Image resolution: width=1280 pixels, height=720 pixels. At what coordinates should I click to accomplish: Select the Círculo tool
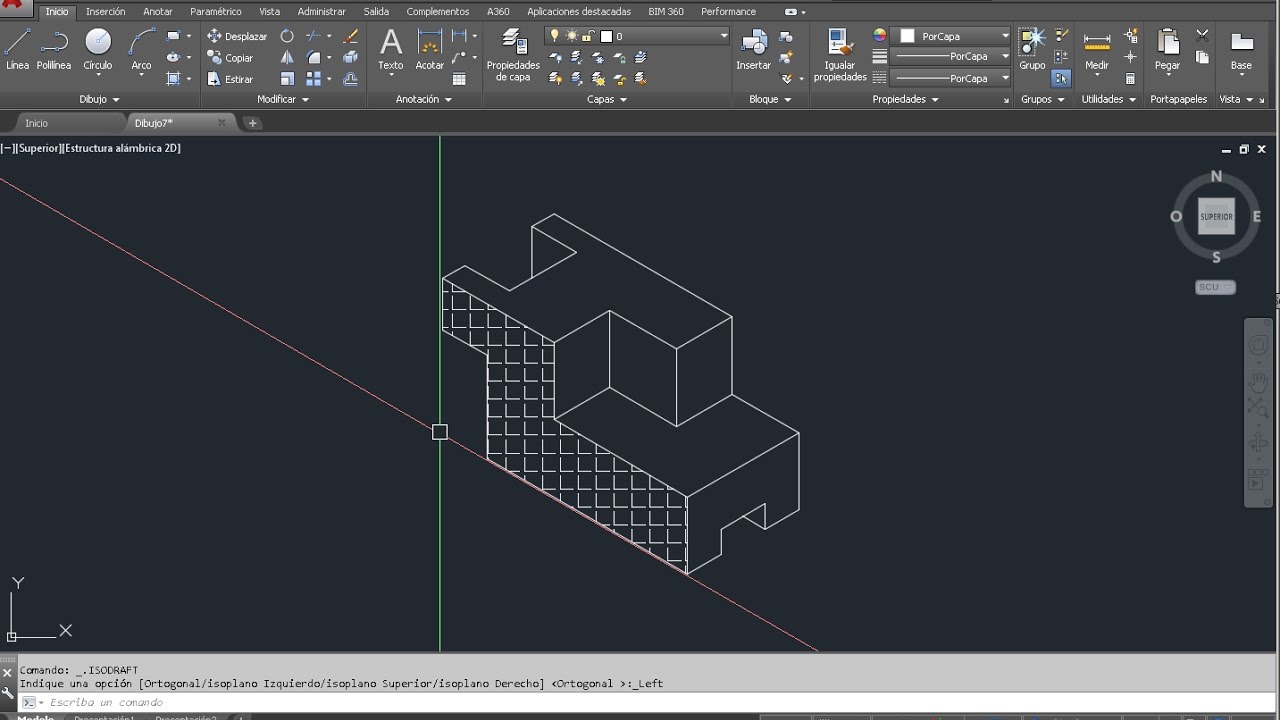coord(98,50)
